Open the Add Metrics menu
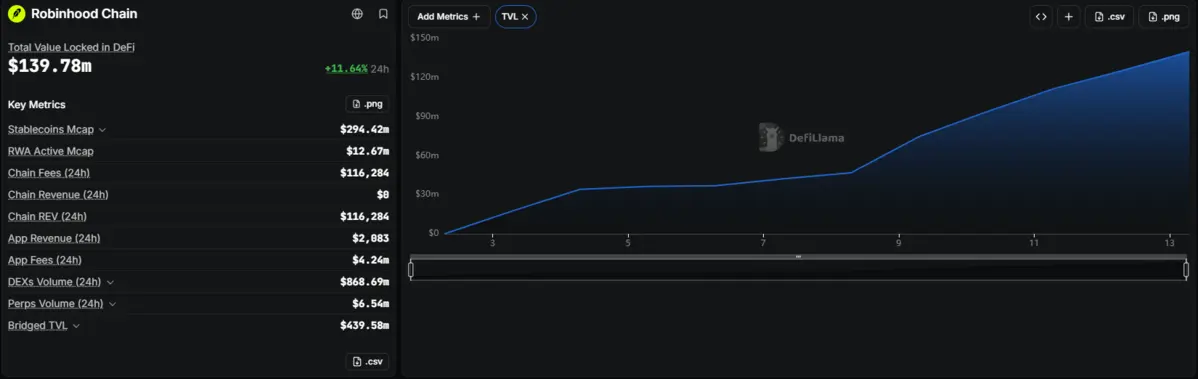This screenshot has height=379, width=1198. coord(449,16)
